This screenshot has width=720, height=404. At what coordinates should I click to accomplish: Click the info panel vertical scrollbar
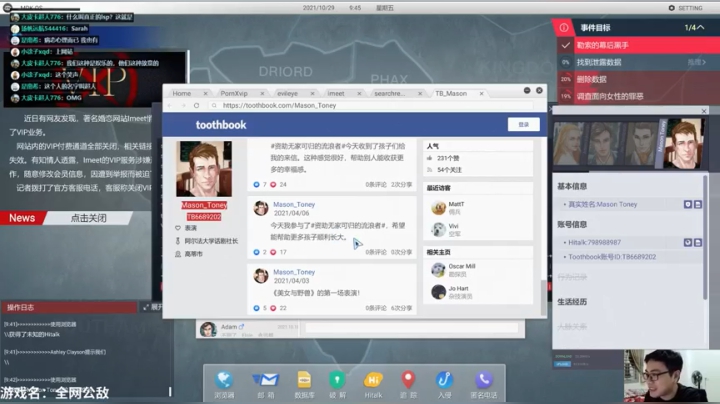coord(705,237)
